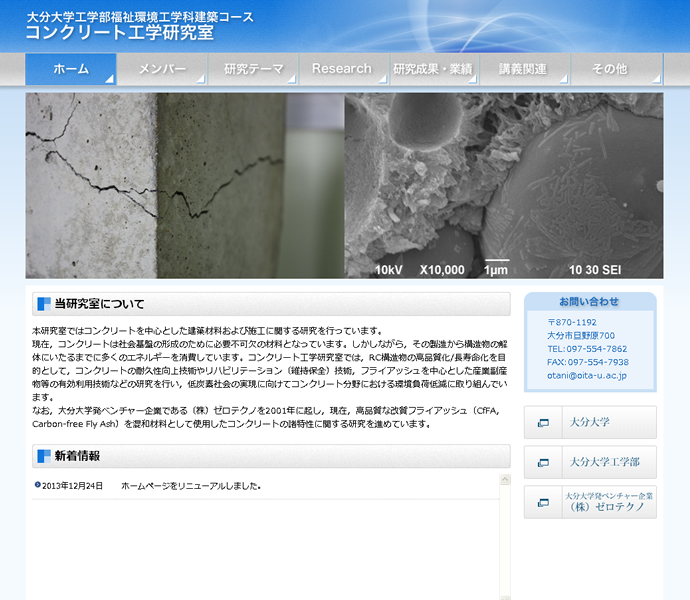Screen dimensions: 690x600
Task: Click blue square icon beside 新着情報
Action: pyautogui.click(x=44, y=456)
